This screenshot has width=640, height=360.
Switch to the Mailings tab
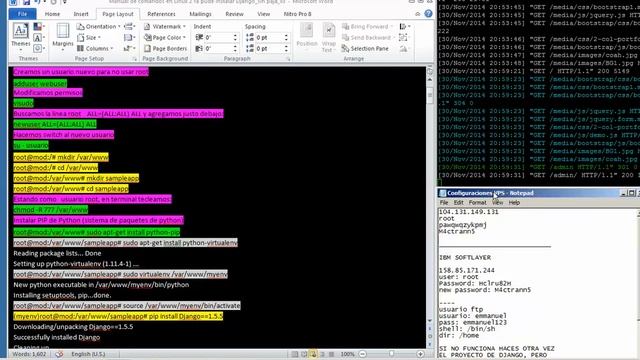pyautogui.click(x=200, y=14)
